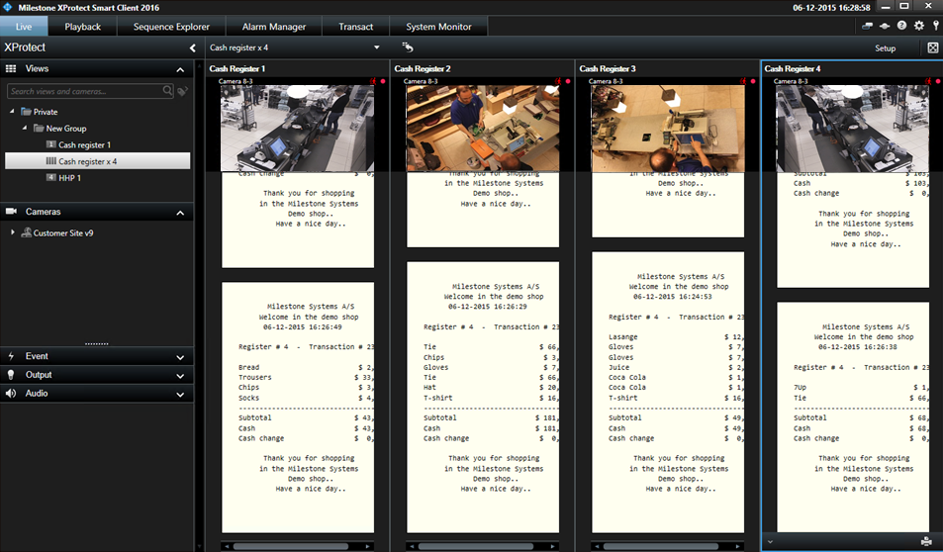Click motion indicator icon on Cash Register 2
The height and width of the screenshot is (552, 943).
click(559, 81)
